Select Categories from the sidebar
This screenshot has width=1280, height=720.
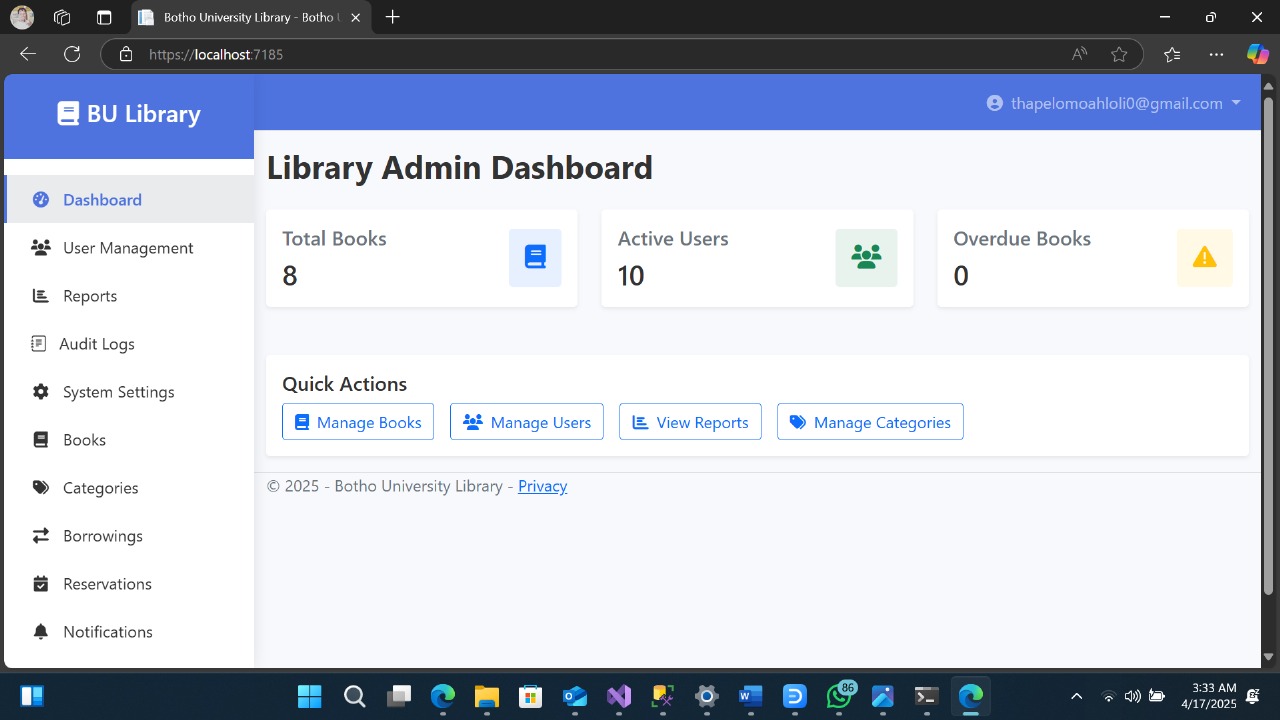tap(100, 488)
